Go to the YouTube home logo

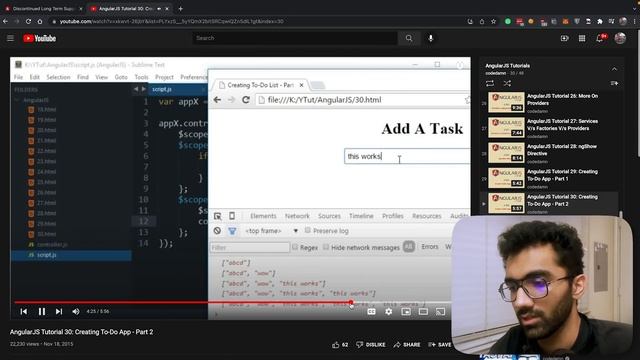40,38
